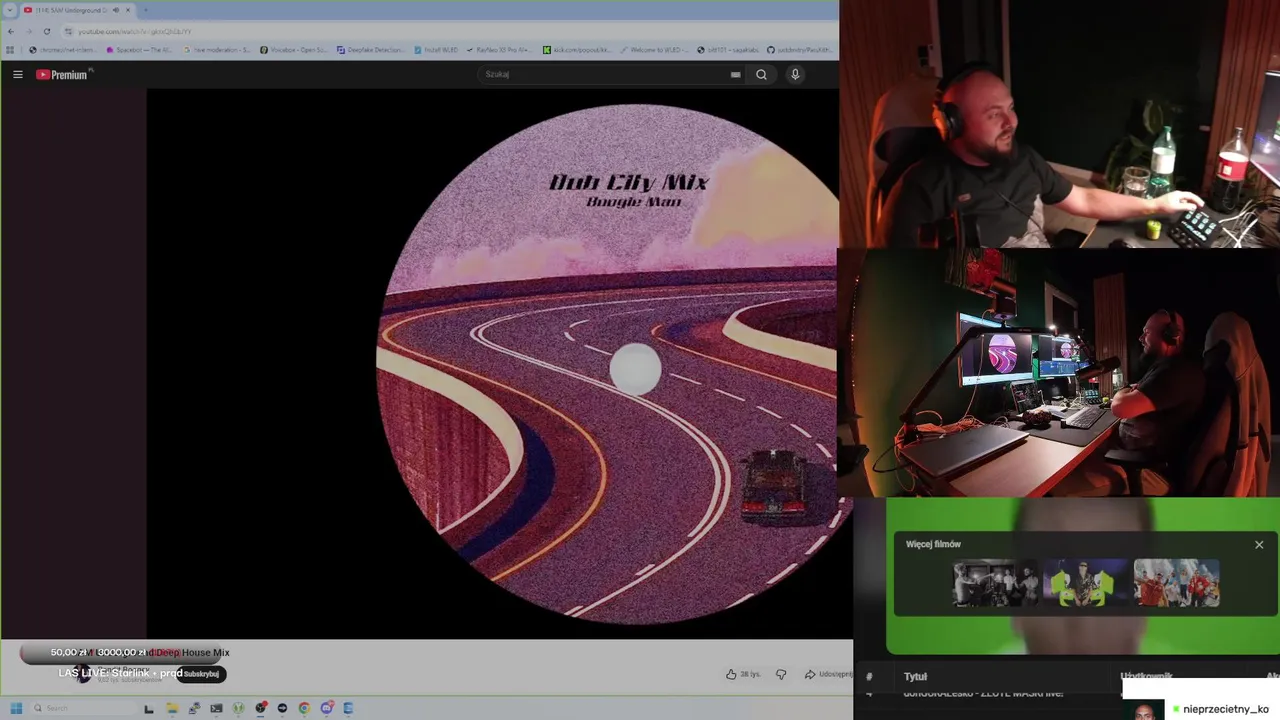
Task: Close the SAM Underground YouTube tab
Action: pyautogui.click(x=128, y=10)
